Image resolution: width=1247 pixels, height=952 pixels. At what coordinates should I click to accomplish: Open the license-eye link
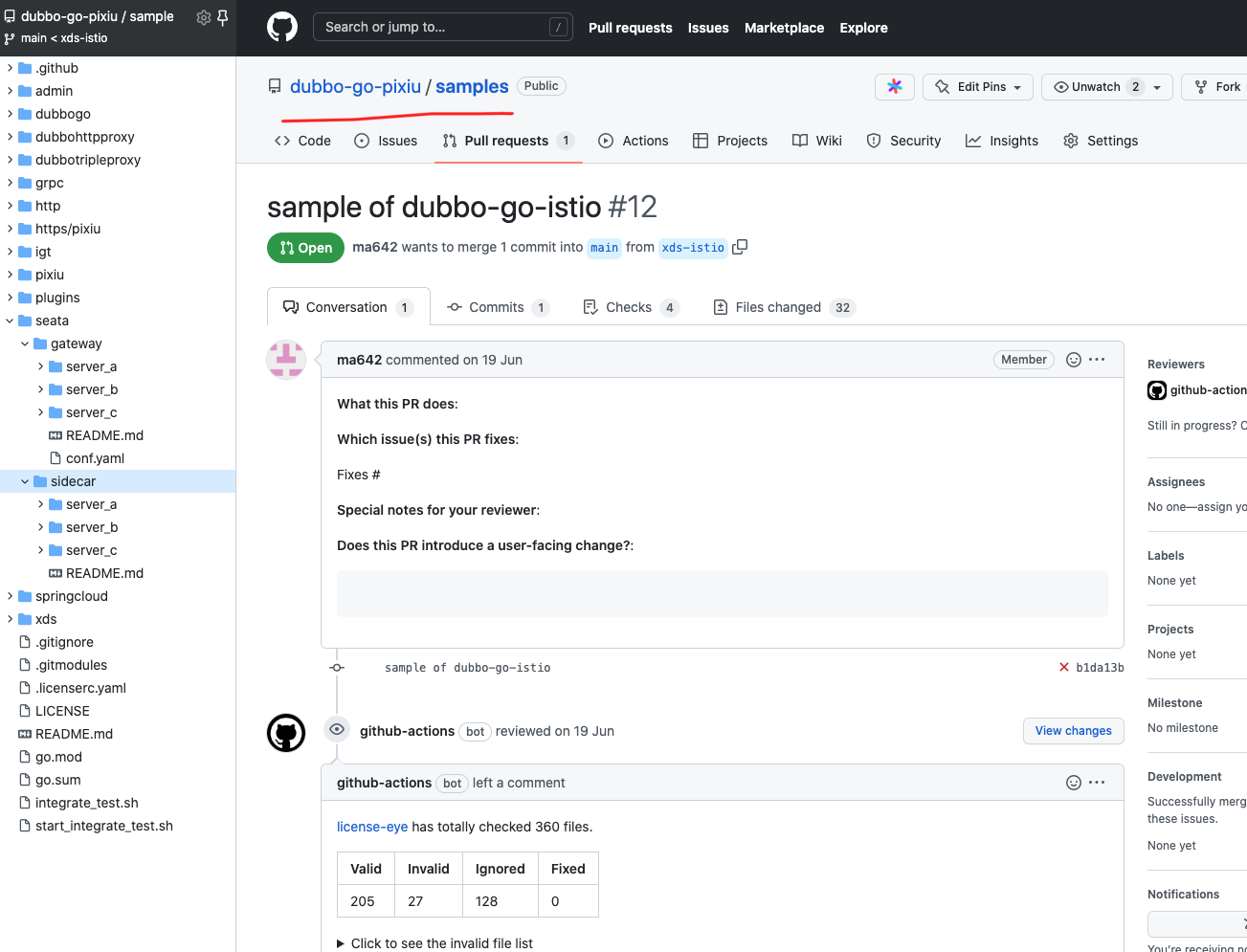[372, 827]
